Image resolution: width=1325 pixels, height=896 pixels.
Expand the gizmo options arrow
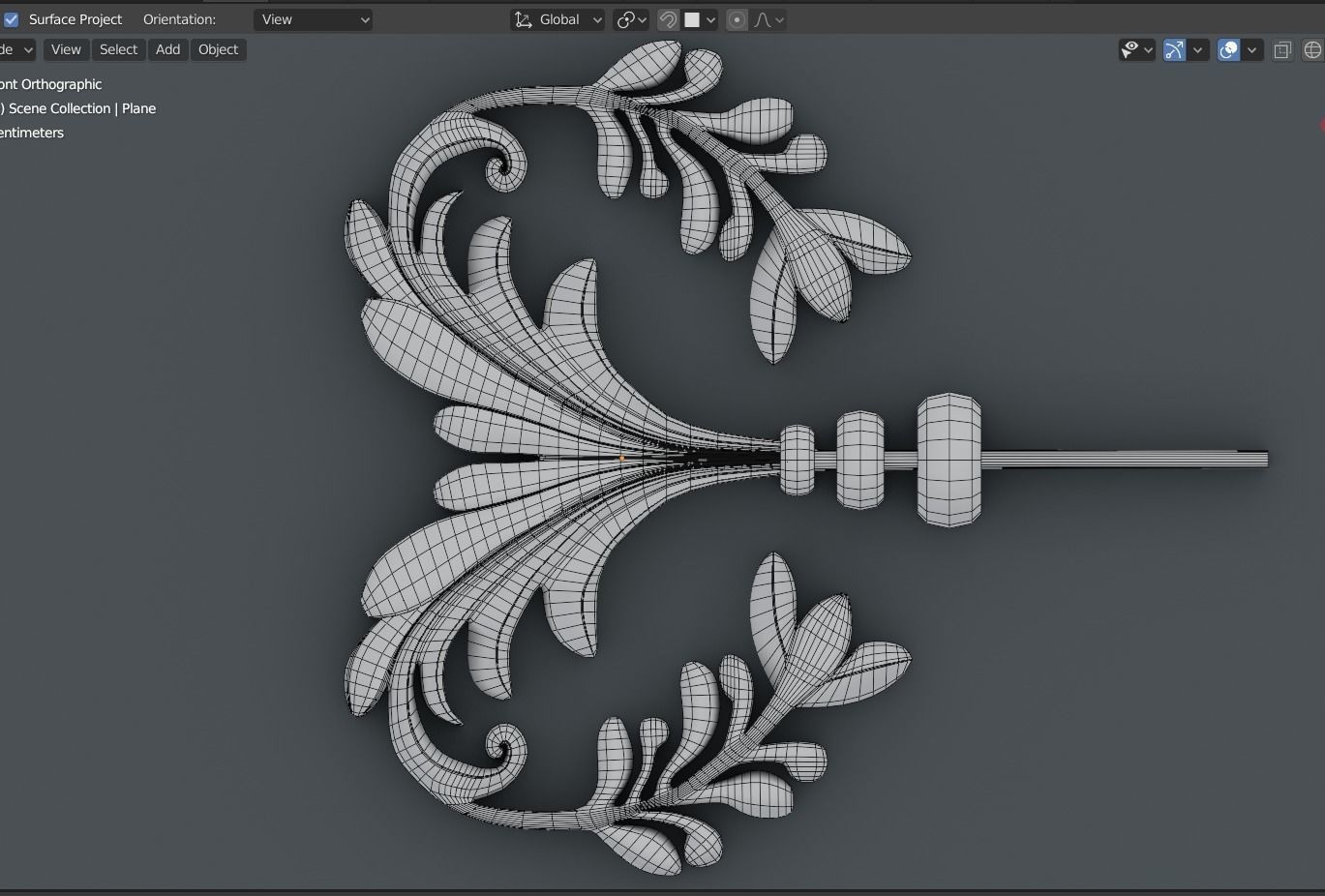pyautogui.click(x=1199, y=50)
